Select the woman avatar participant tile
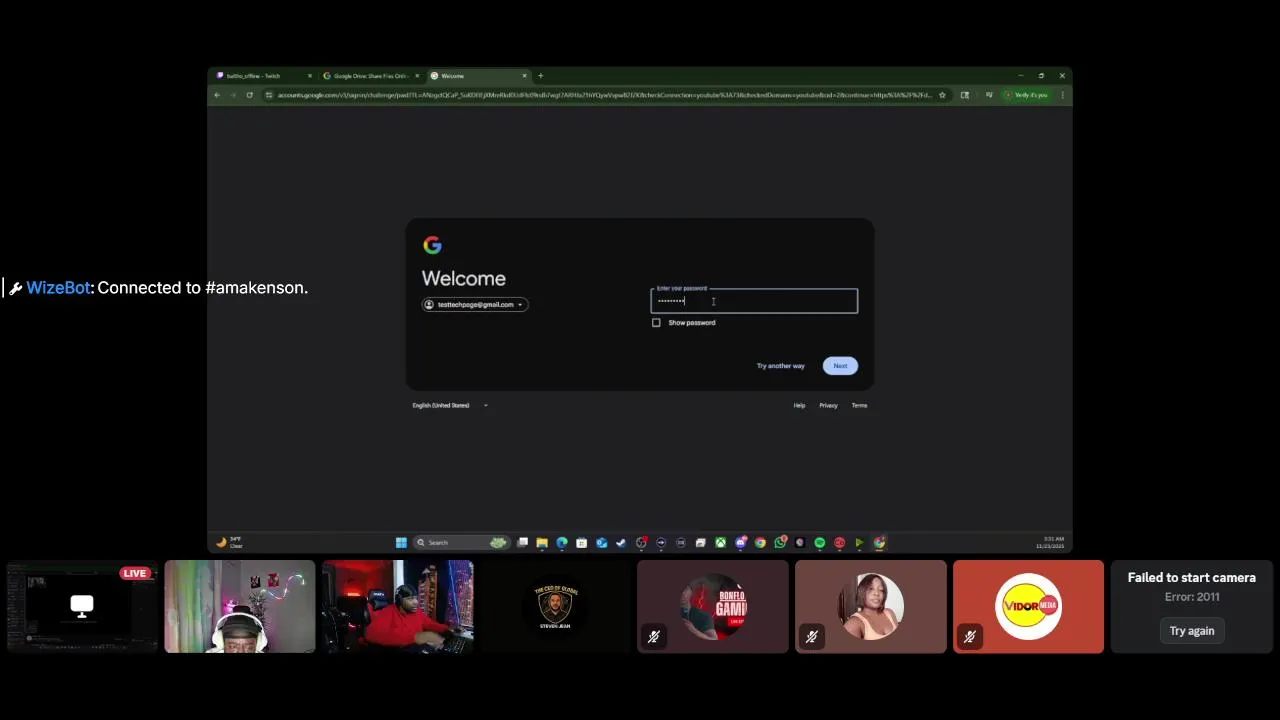 (x=871, y=607)
